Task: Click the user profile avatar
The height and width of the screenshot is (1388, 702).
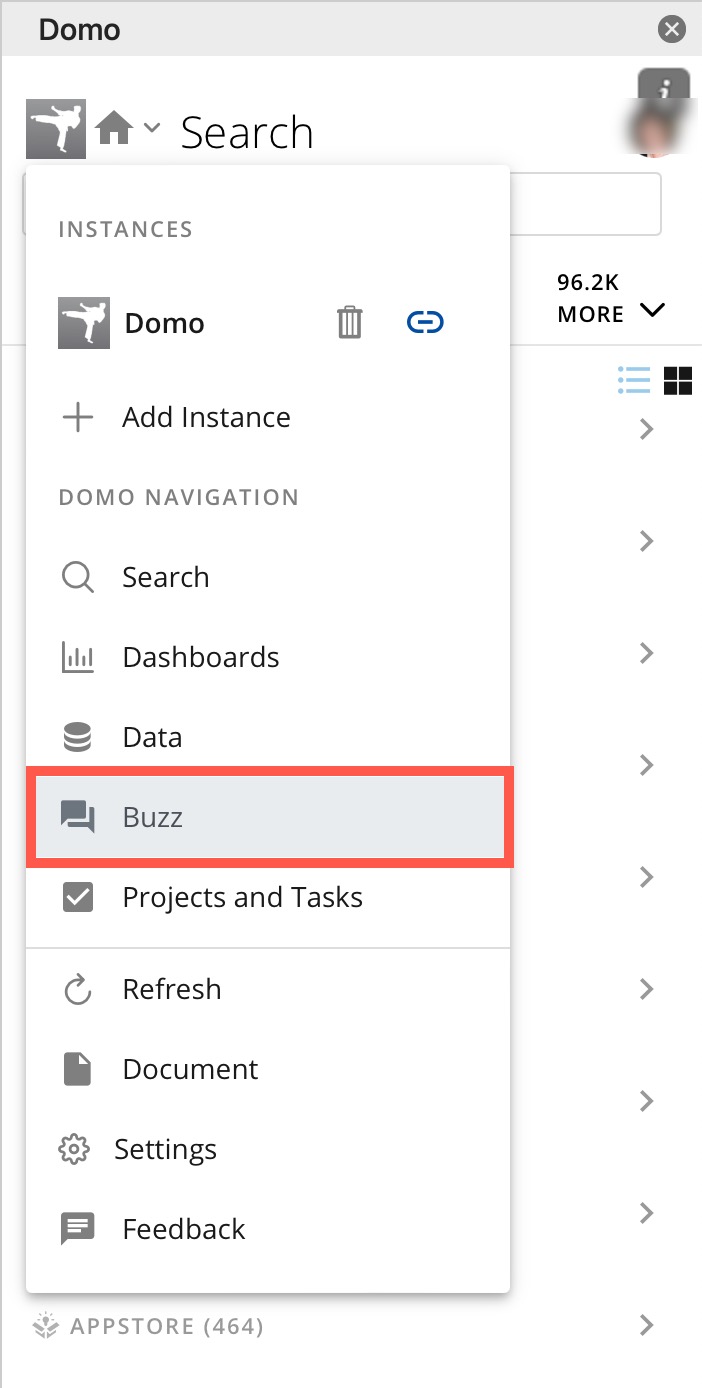Action: 655,128
